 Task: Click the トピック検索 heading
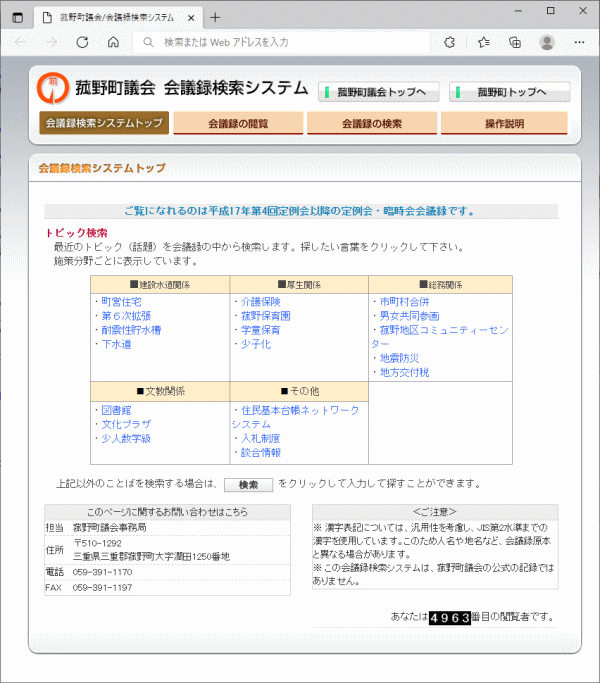(x=77, y=233)
